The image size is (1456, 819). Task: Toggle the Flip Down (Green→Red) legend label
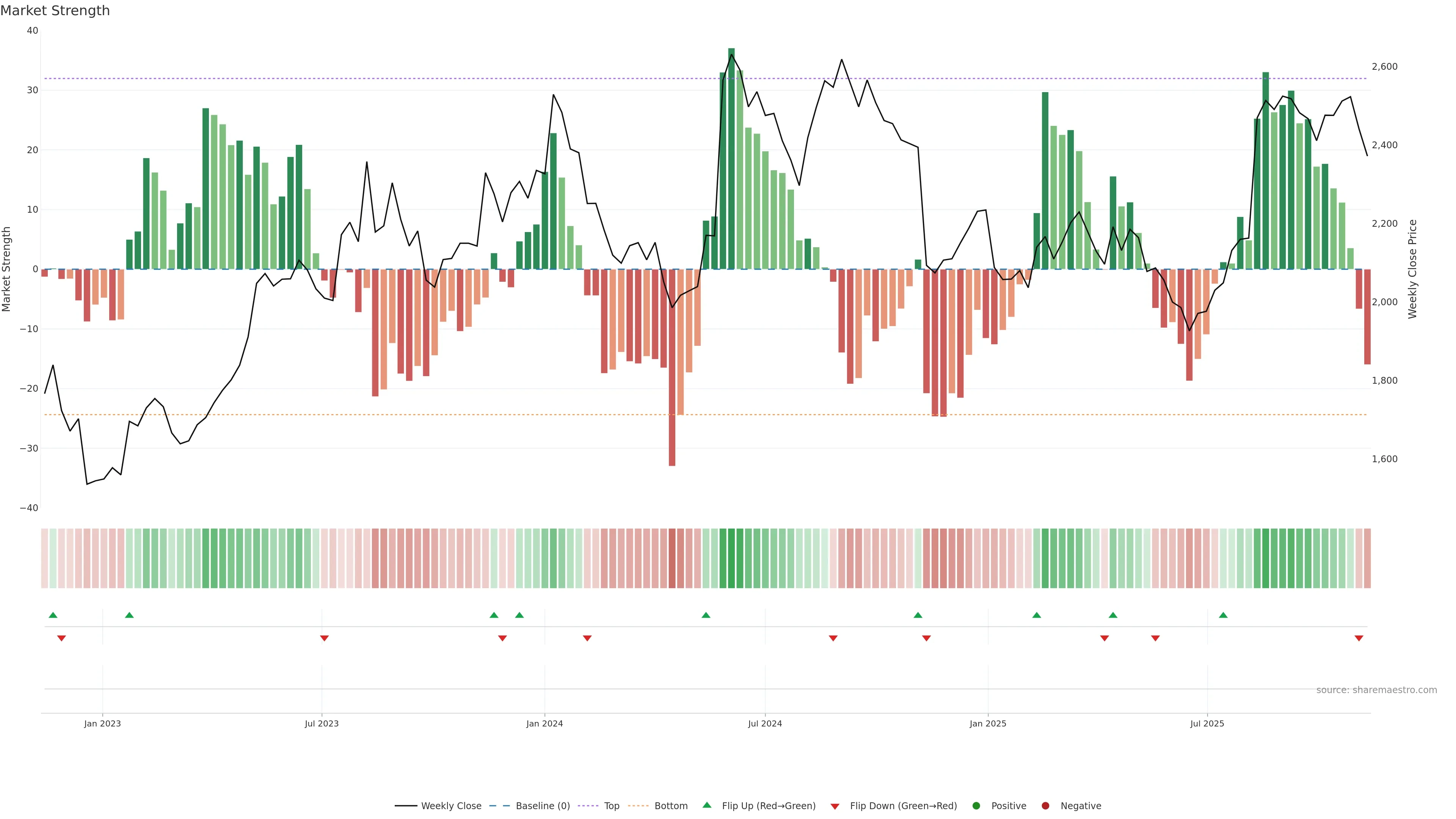(x=903, y=806)
